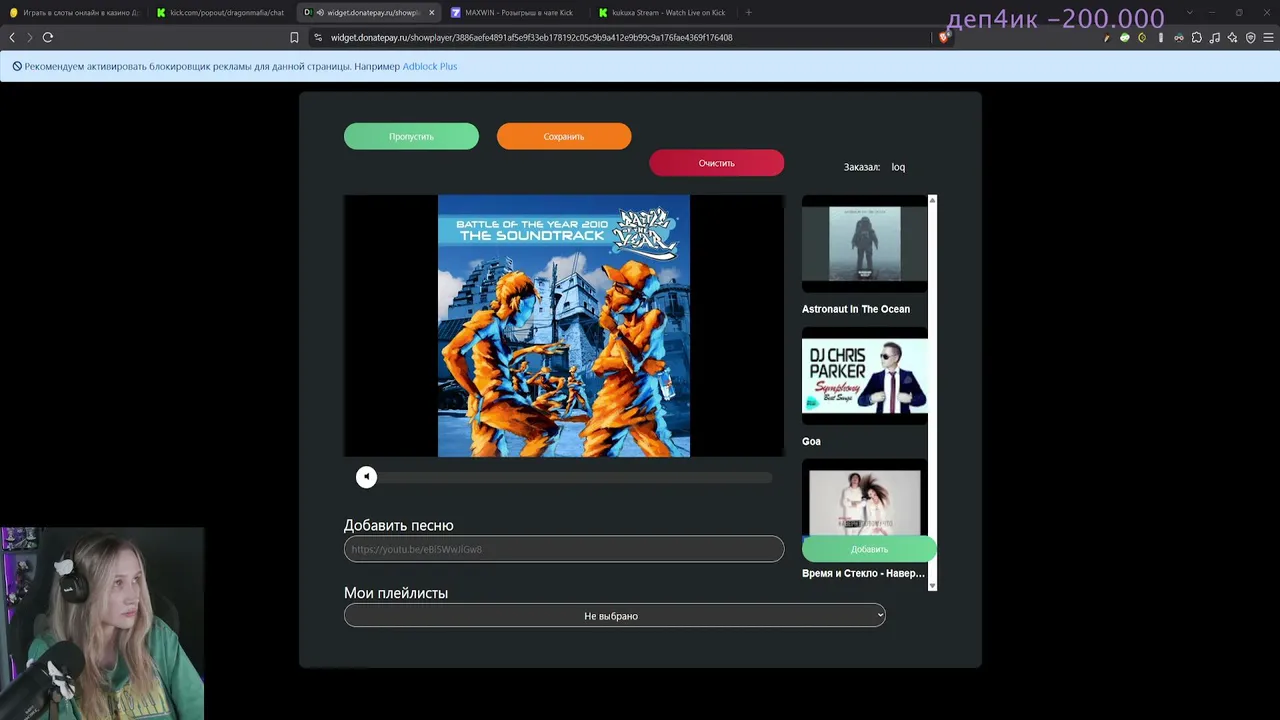Viewport: 1280px width, 720px height.
Task: Click the orange 'Сохранить' button
Action: click(x=564, y=136)
